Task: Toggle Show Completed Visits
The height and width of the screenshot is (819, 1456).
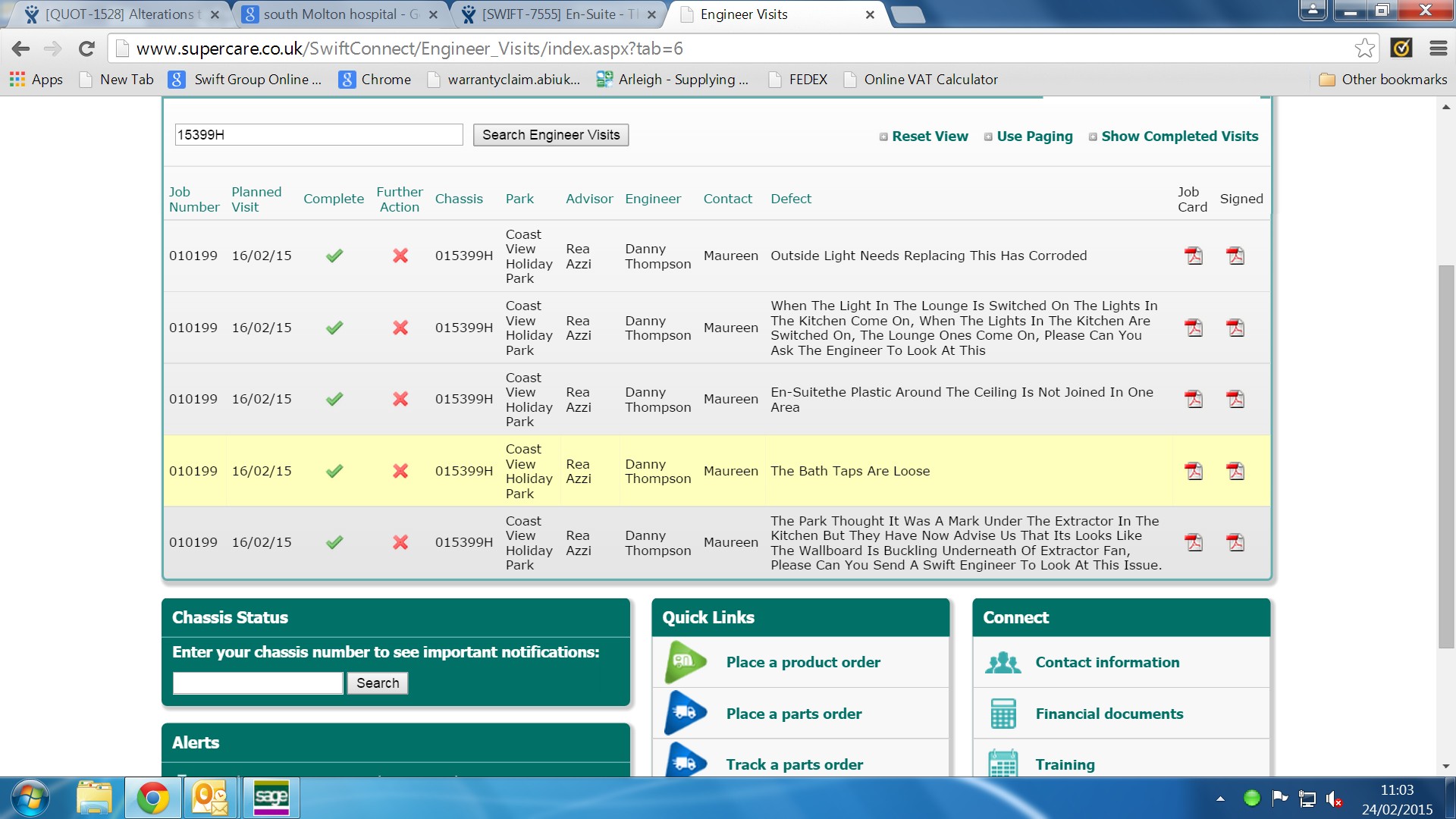Action: click(x=1179, y=136)
